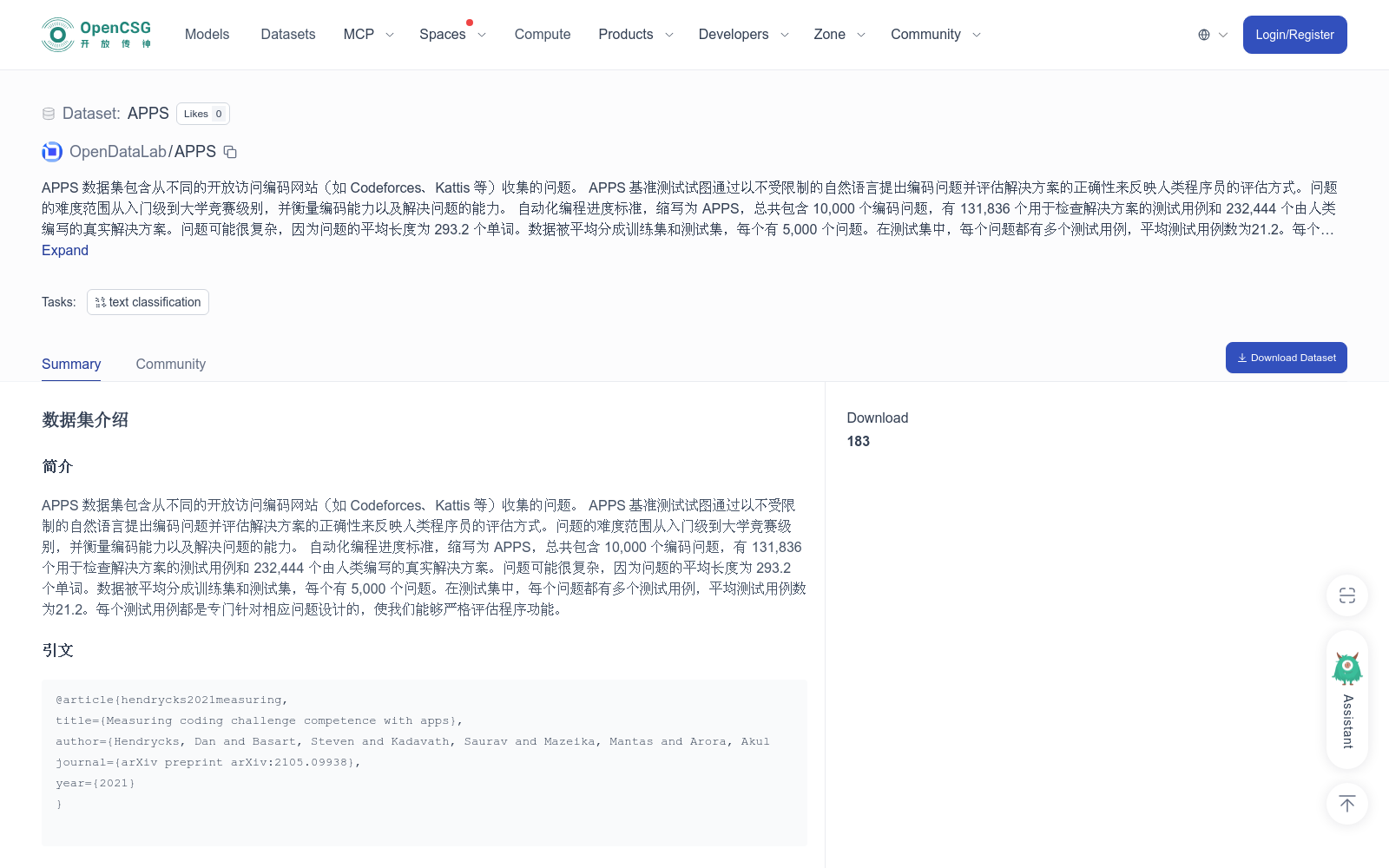Screen dimensions: 1389x868
Task: Click the year={2021} citation line
Action: pos(95,783)
